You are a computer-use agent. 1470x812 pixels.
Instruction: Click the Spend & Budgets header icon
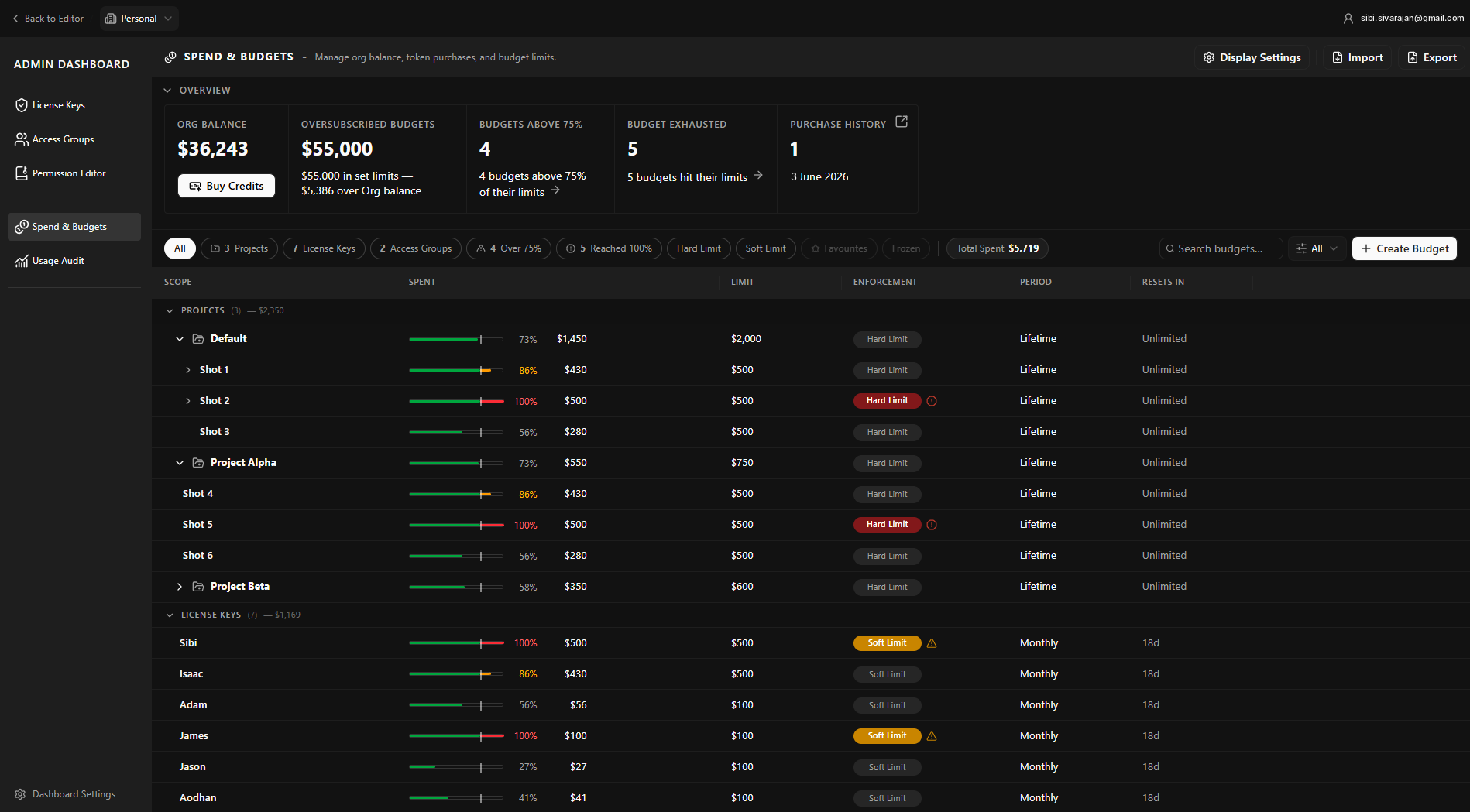click(170, 57)
